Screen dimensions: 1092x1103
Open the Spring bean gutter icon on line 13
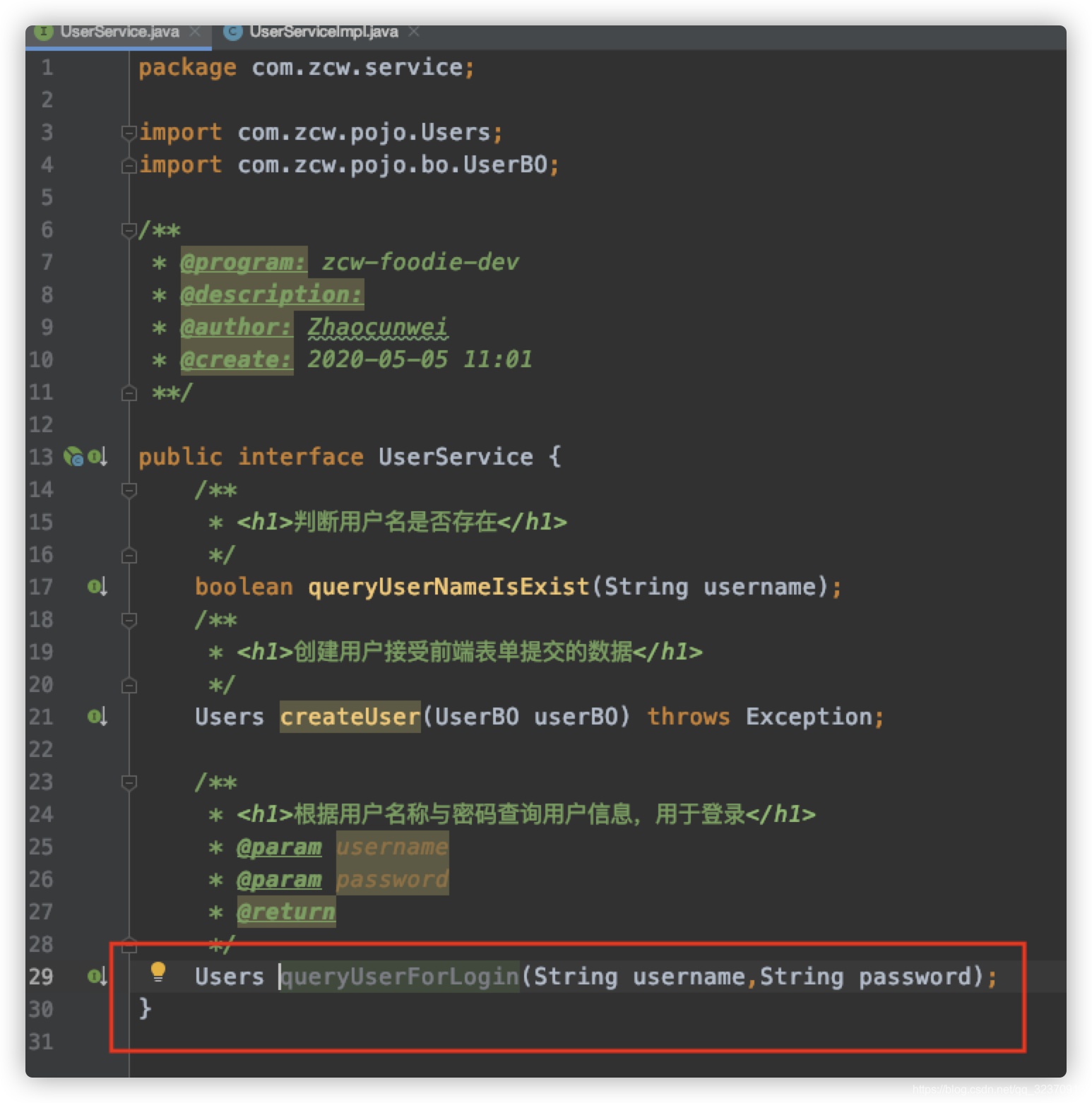point(73,457)
